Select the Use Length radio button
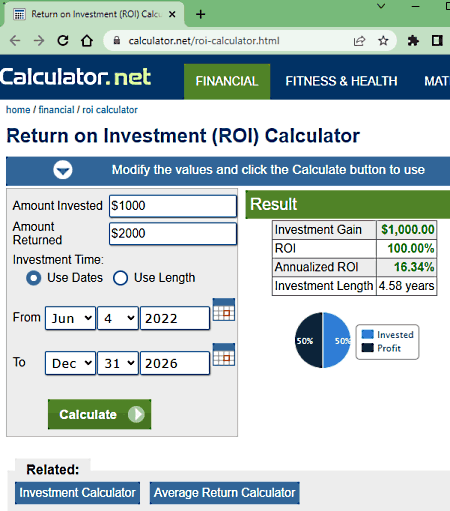Viewport: 450px width, 511px height. (120, 278)
